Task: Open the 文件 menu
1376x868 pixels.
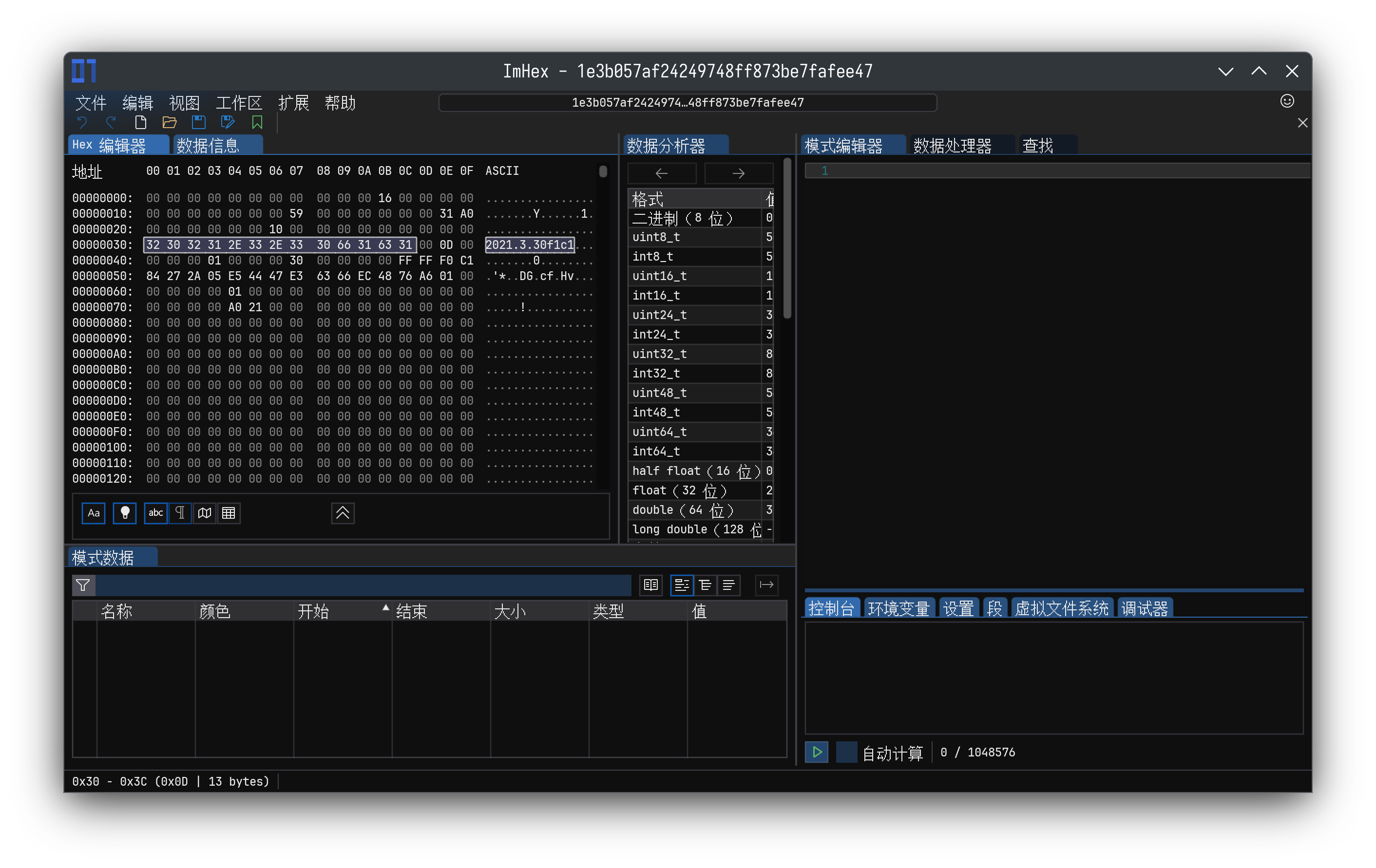Action: 91,103
